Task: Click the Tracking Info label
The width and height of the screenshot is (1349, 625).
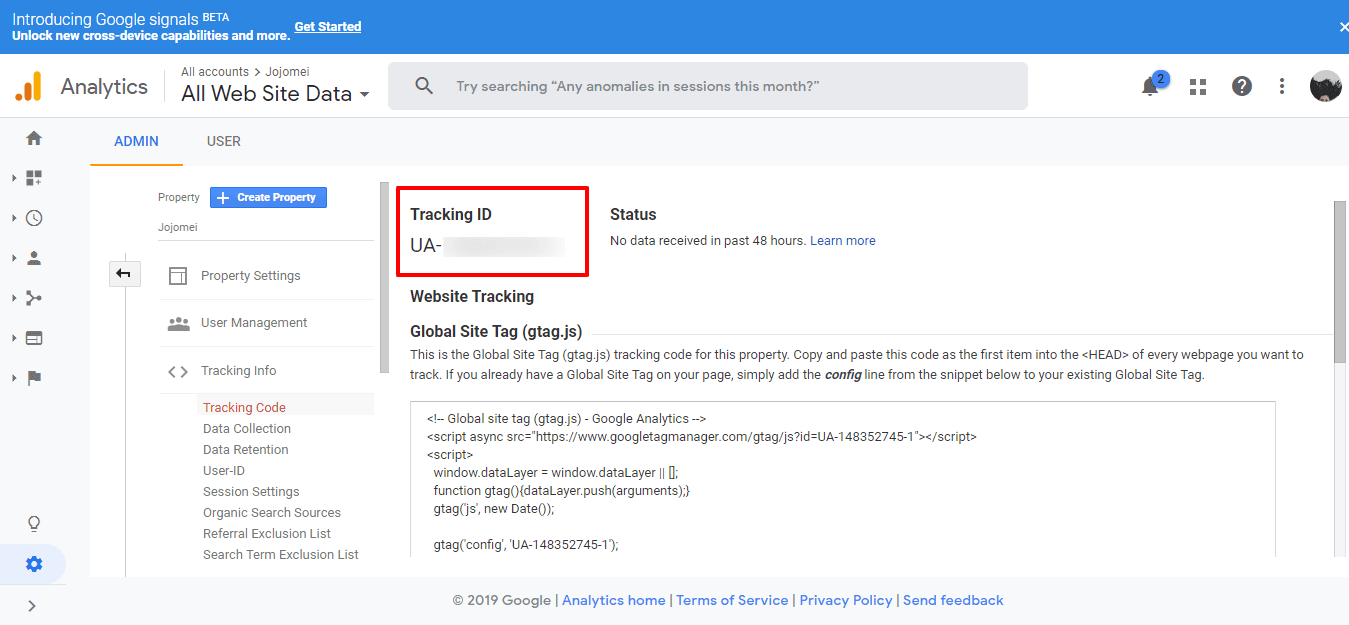Action: coord(239,371)
